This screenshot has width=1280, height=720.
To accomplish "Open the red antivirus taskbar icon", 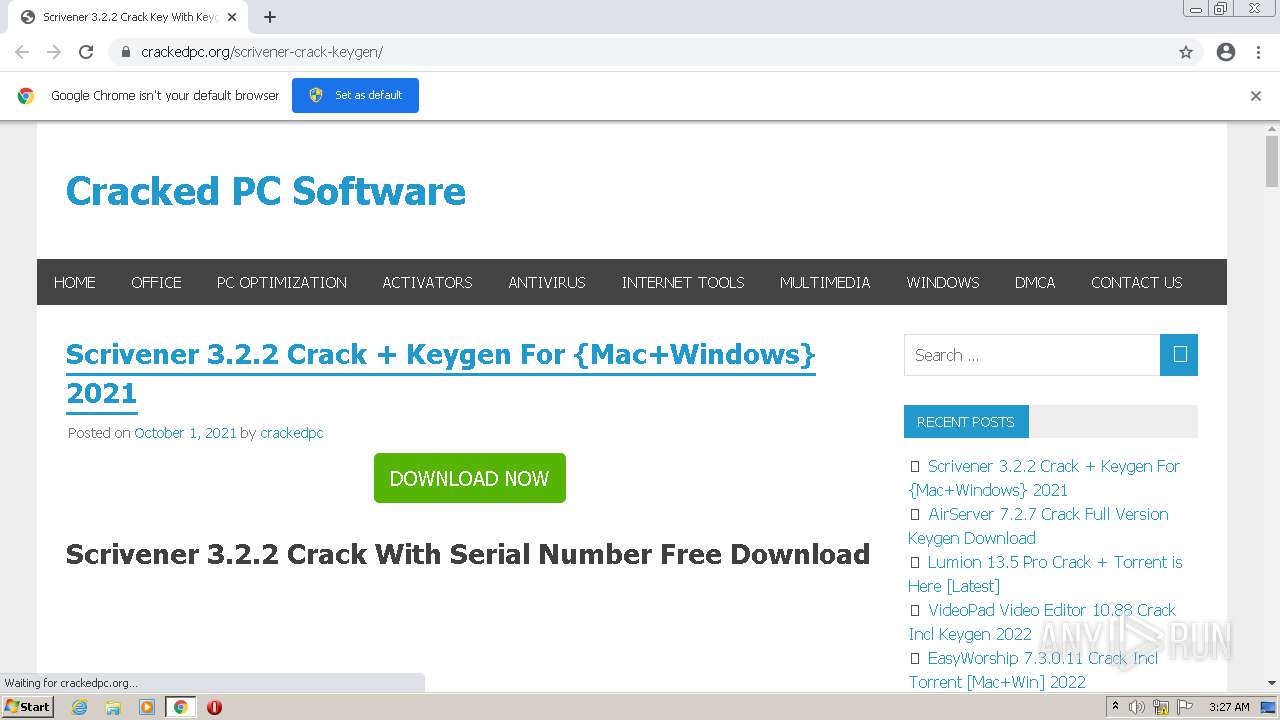I will pyautogui.click(x=214, y=707).
